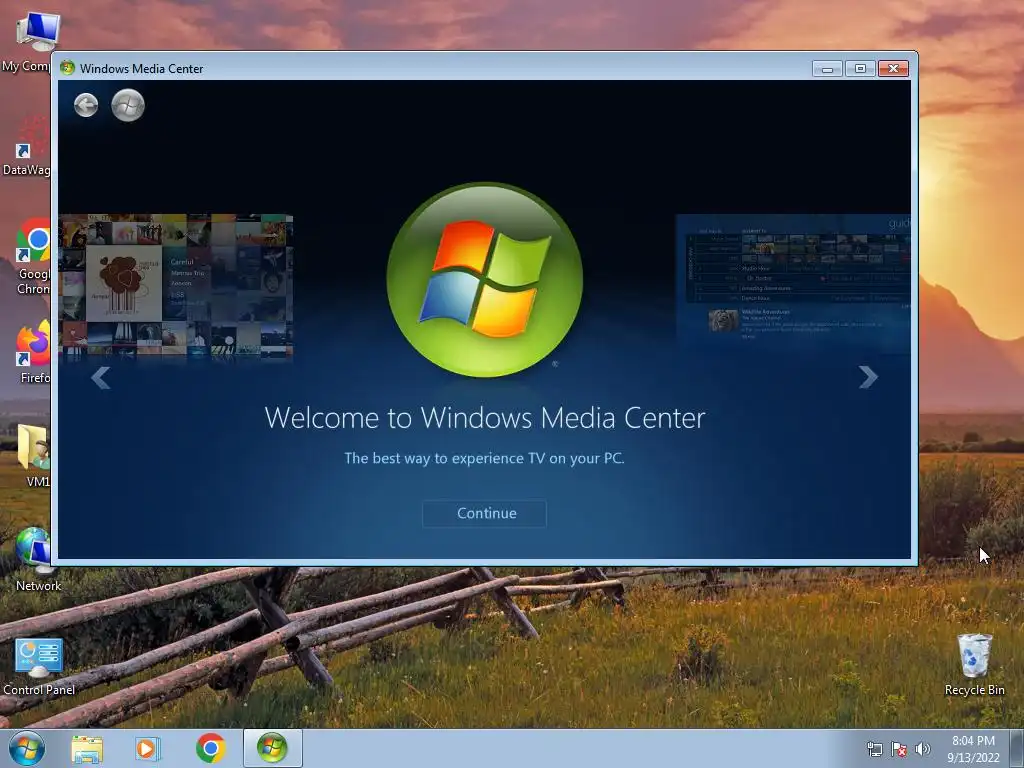
Task: Minimize the Windows Media Center window
Action: pos(827,69)
